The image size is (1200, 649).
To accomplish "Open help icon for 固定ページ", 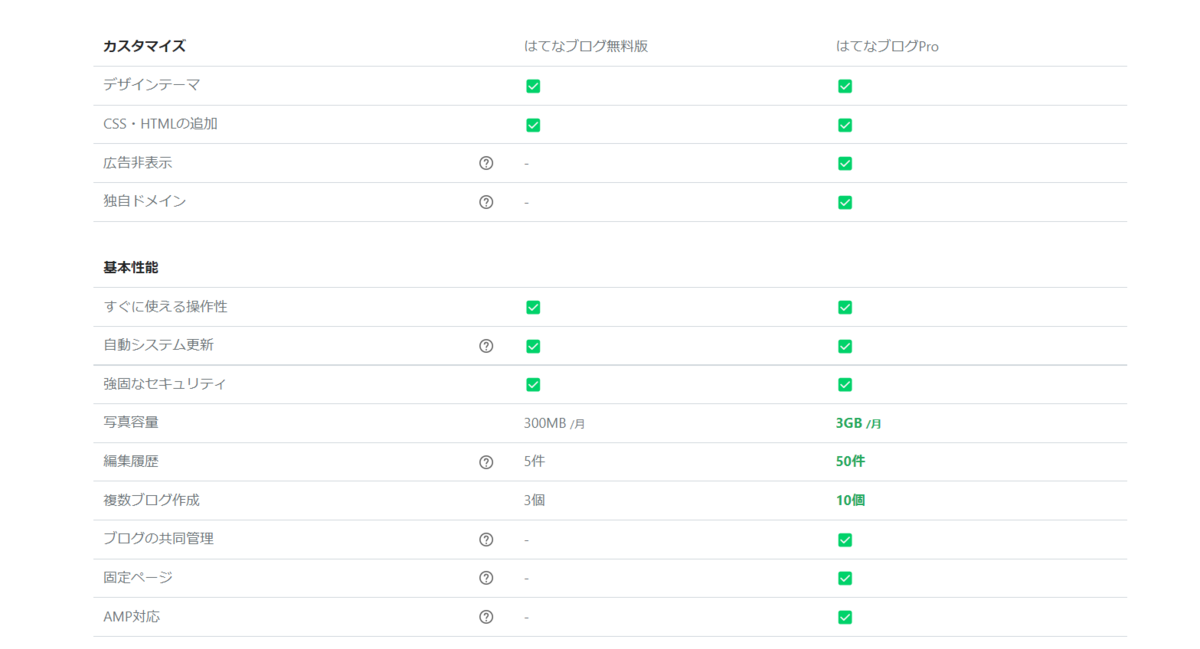I will click(x=486, y=578).
